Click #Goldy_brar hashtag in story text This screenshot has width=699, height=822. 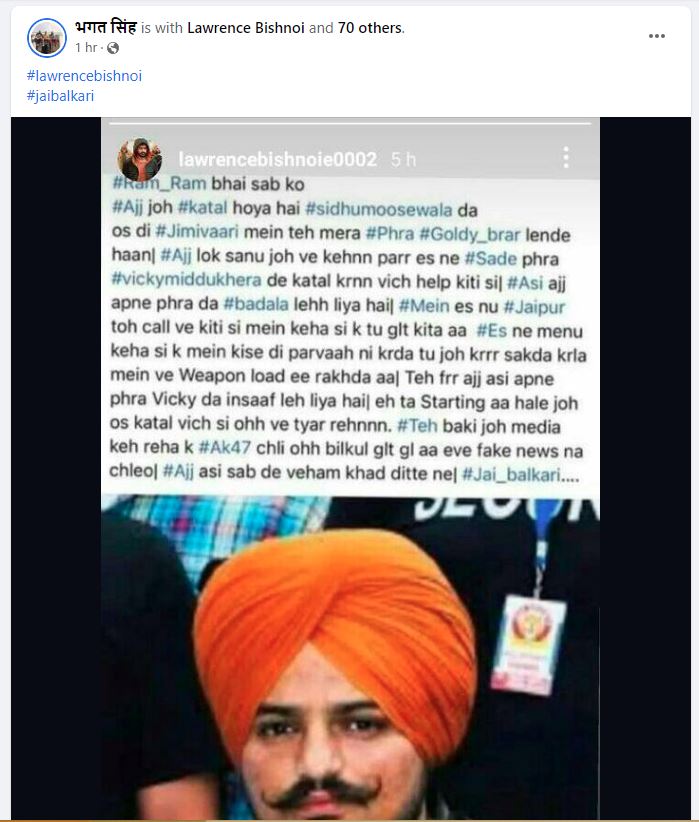[x=470, y=234]
